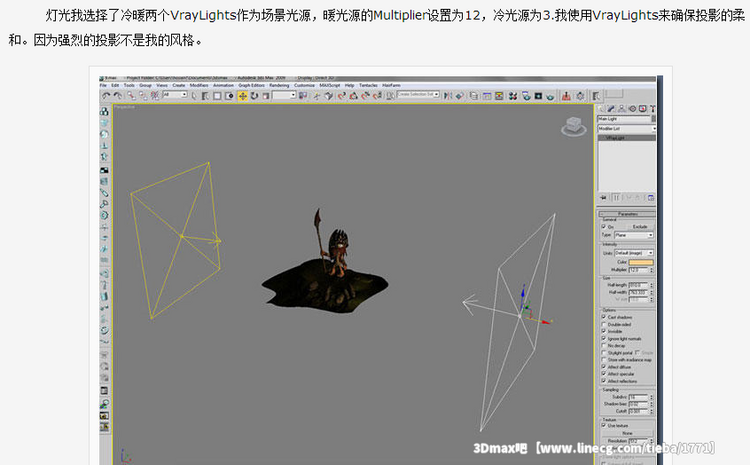Open the Animation menu
Image resolution: width=750 pixels, height=465 pixels.
point(223,85)
